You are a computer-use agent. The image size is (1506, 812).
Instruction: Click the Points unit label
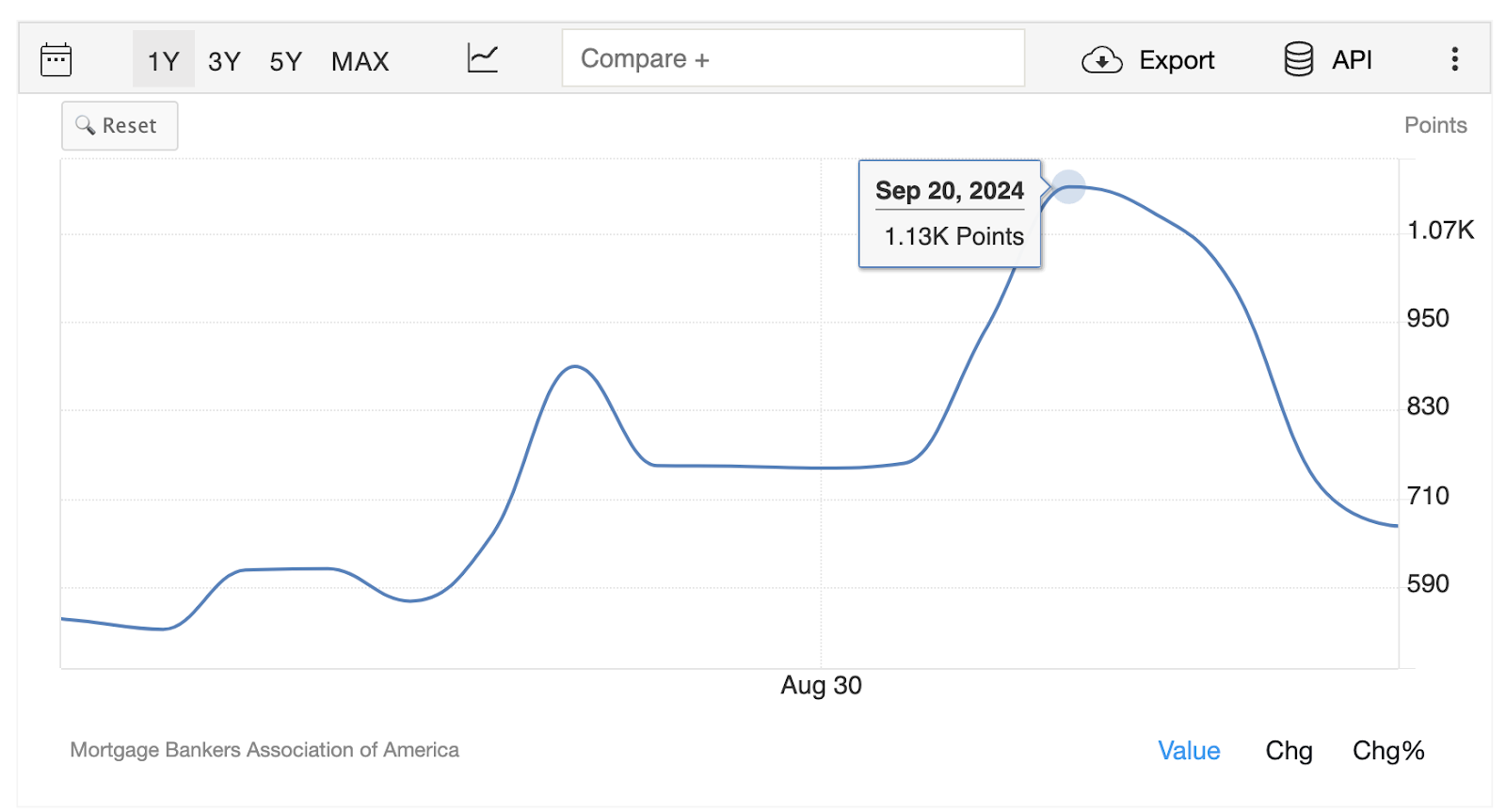click(1435, 125)
